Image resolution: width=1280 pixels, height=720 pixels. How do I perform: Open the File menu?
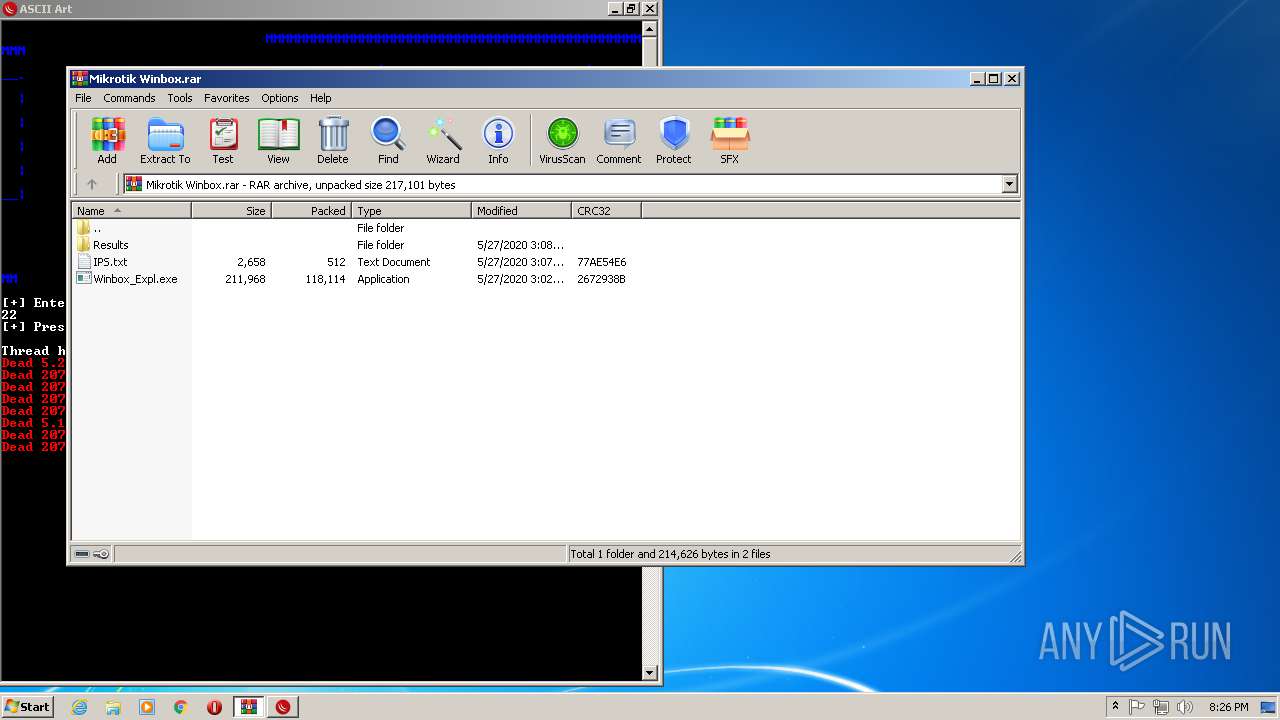pos(83,98)
